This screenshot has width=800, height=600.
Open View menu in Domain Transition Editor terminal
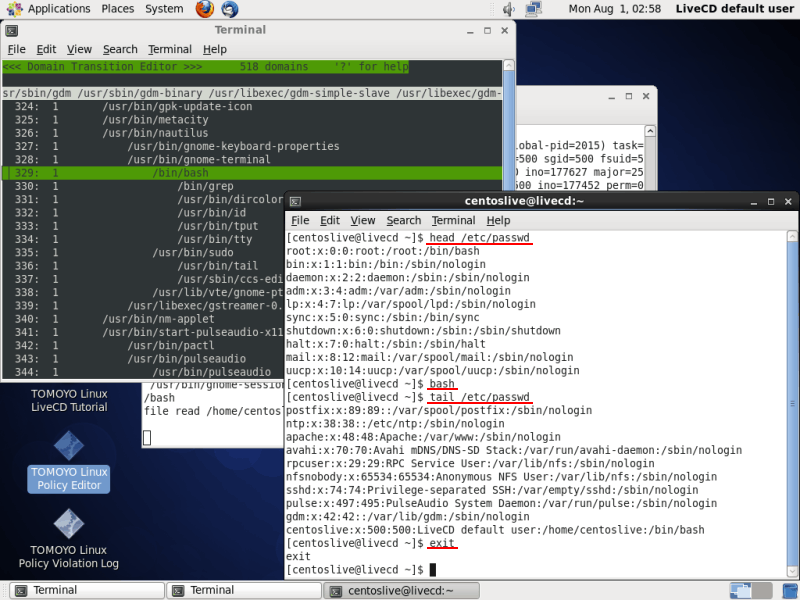[79, 49]
